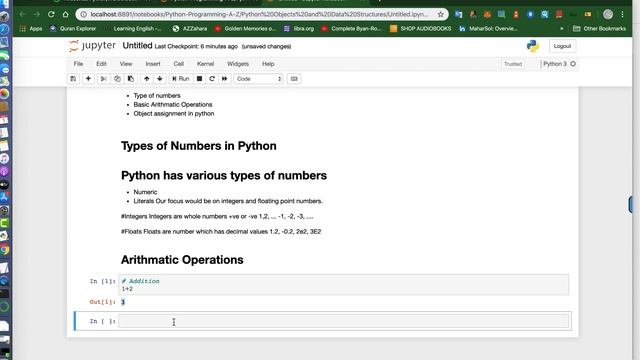Open the Learning English bookmark
This screenshot has width=640, height=360.
(x=133, y=29)
